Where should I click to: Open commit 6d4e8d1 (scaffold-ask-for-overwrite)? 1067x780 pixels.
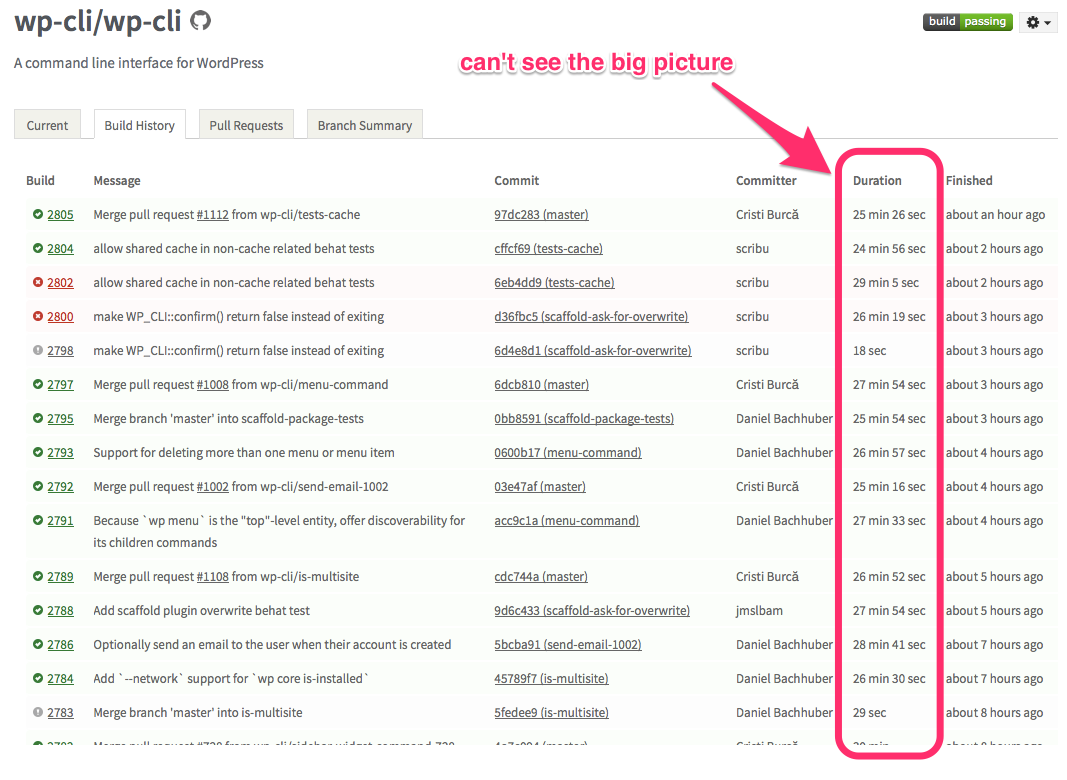click(593, 351)
